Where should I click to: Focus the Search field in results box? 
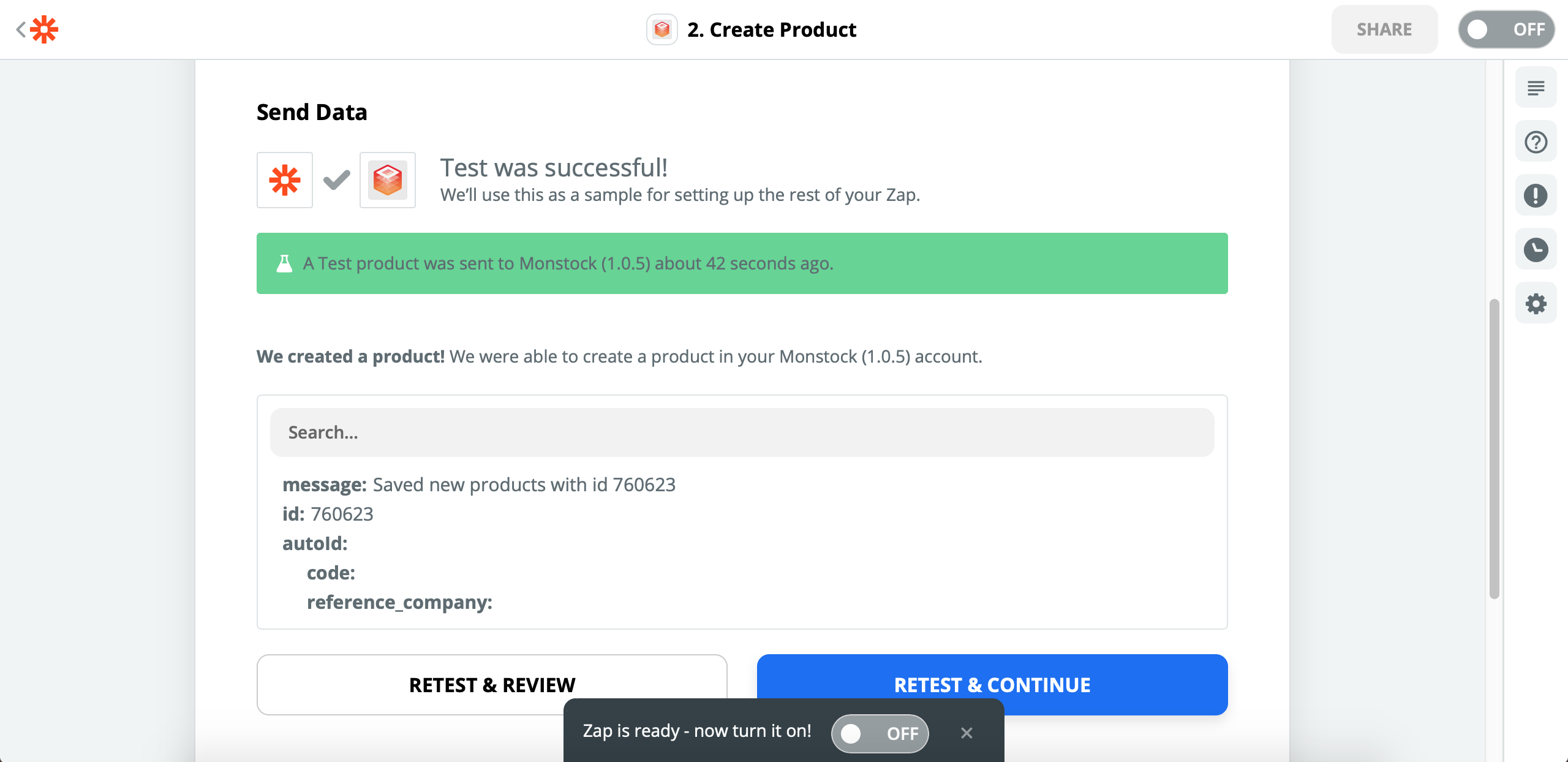(742, 432)
